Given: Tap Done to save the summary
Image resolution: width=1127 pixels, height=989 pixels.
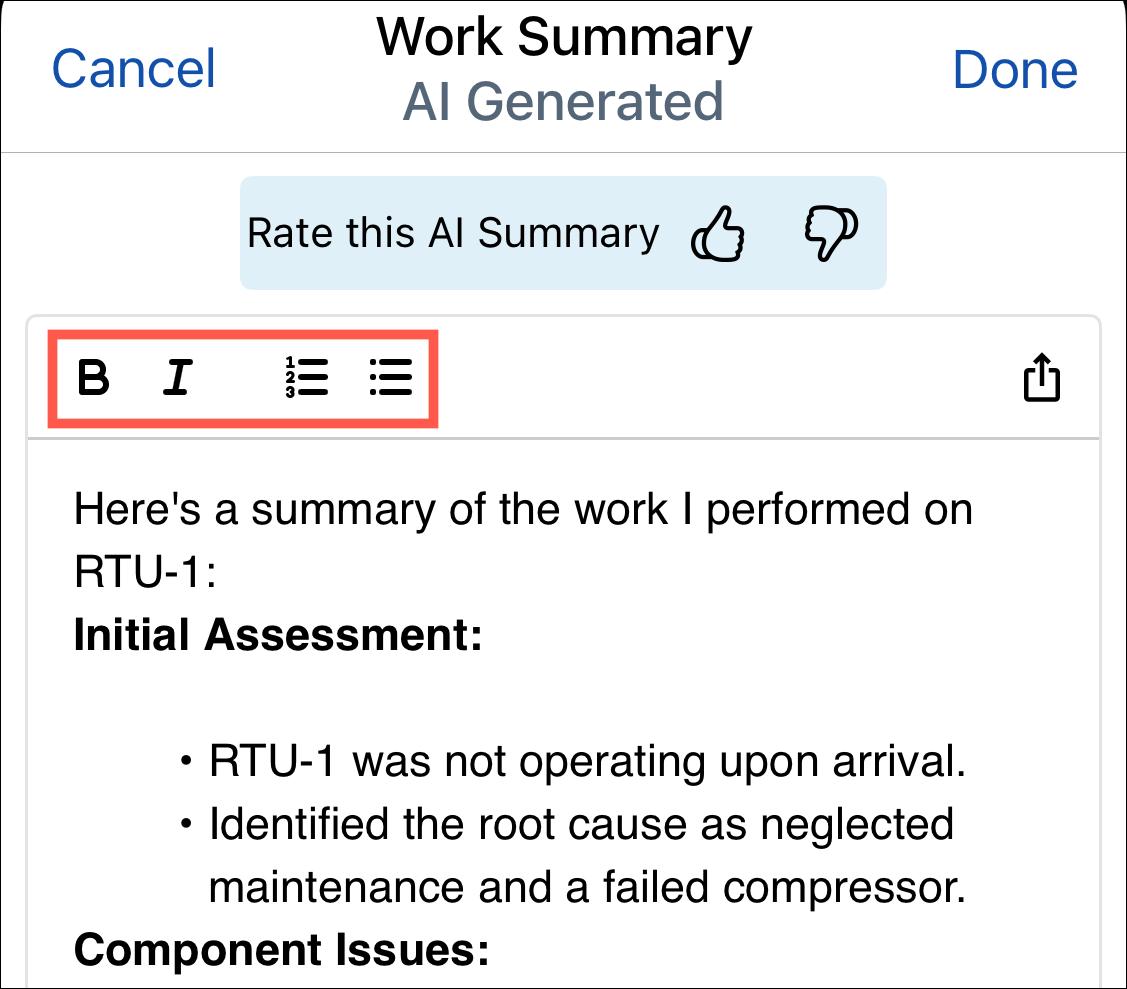Looking at the screenshot, I should click(1015, 70).
